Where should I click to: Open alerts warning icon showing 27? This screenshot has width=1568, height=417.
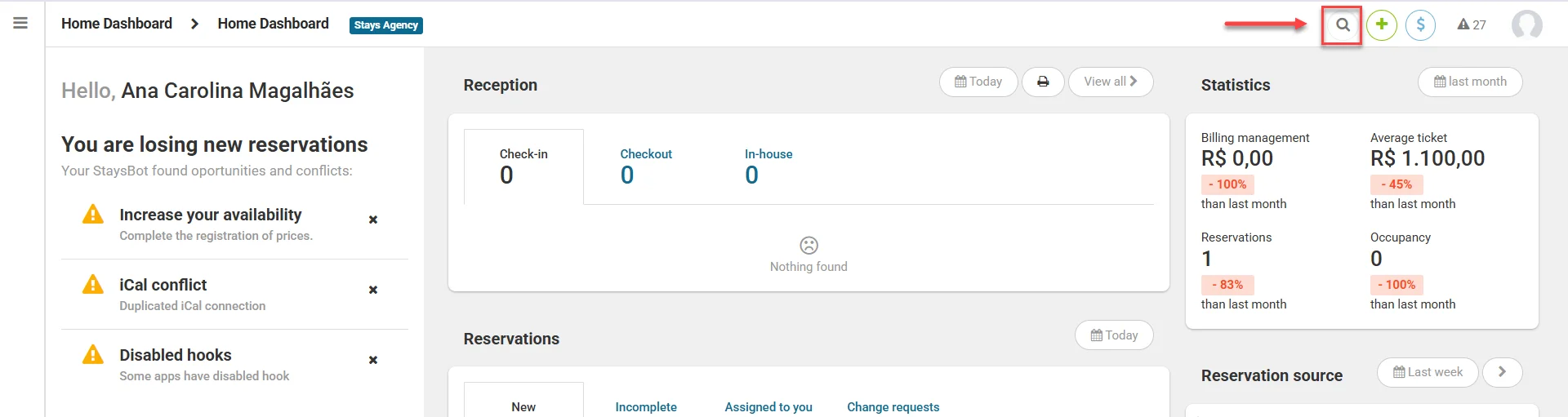[1472, 24]
